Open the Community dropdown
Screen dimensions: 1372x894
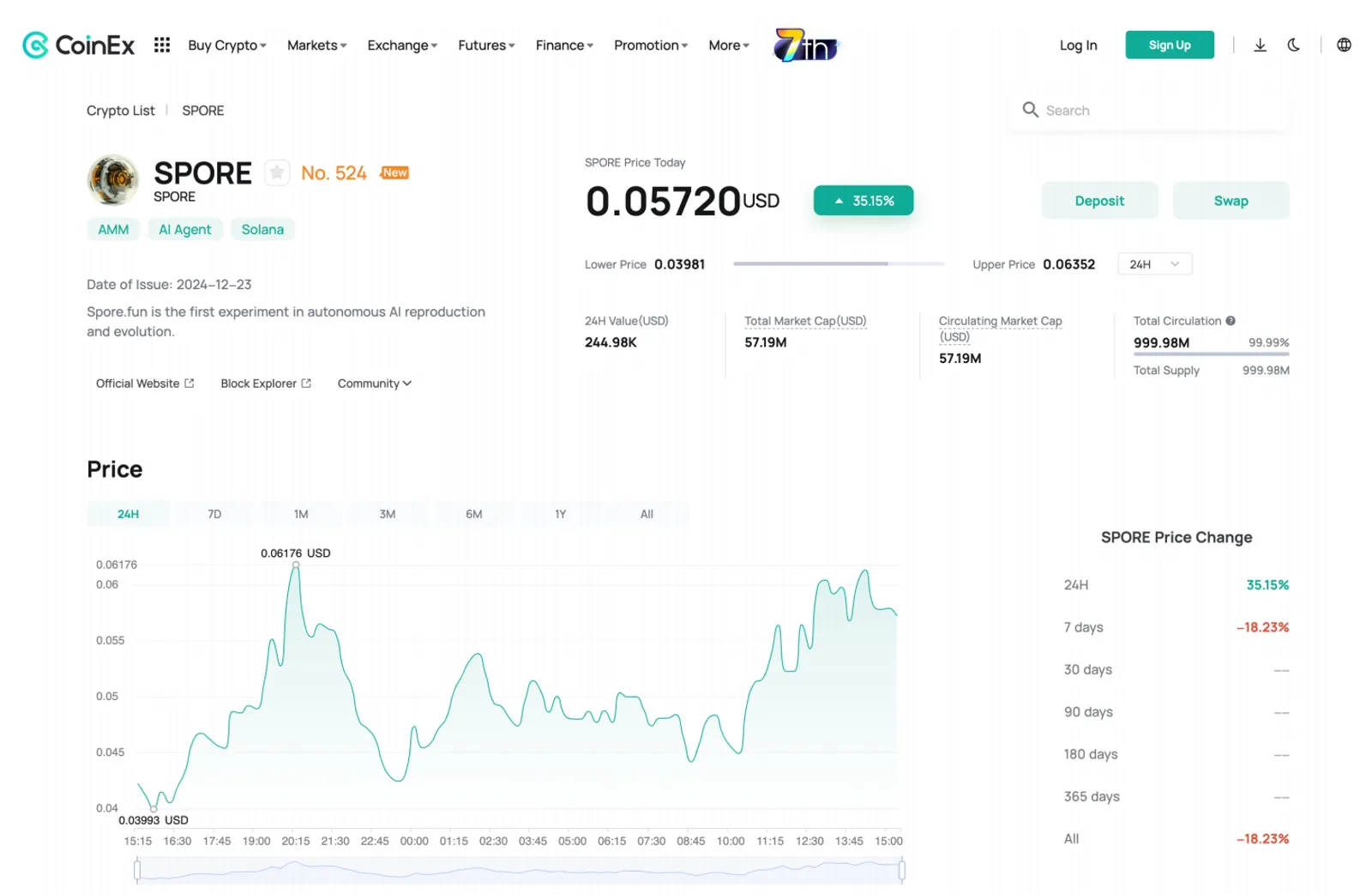(x=375, y=384)
